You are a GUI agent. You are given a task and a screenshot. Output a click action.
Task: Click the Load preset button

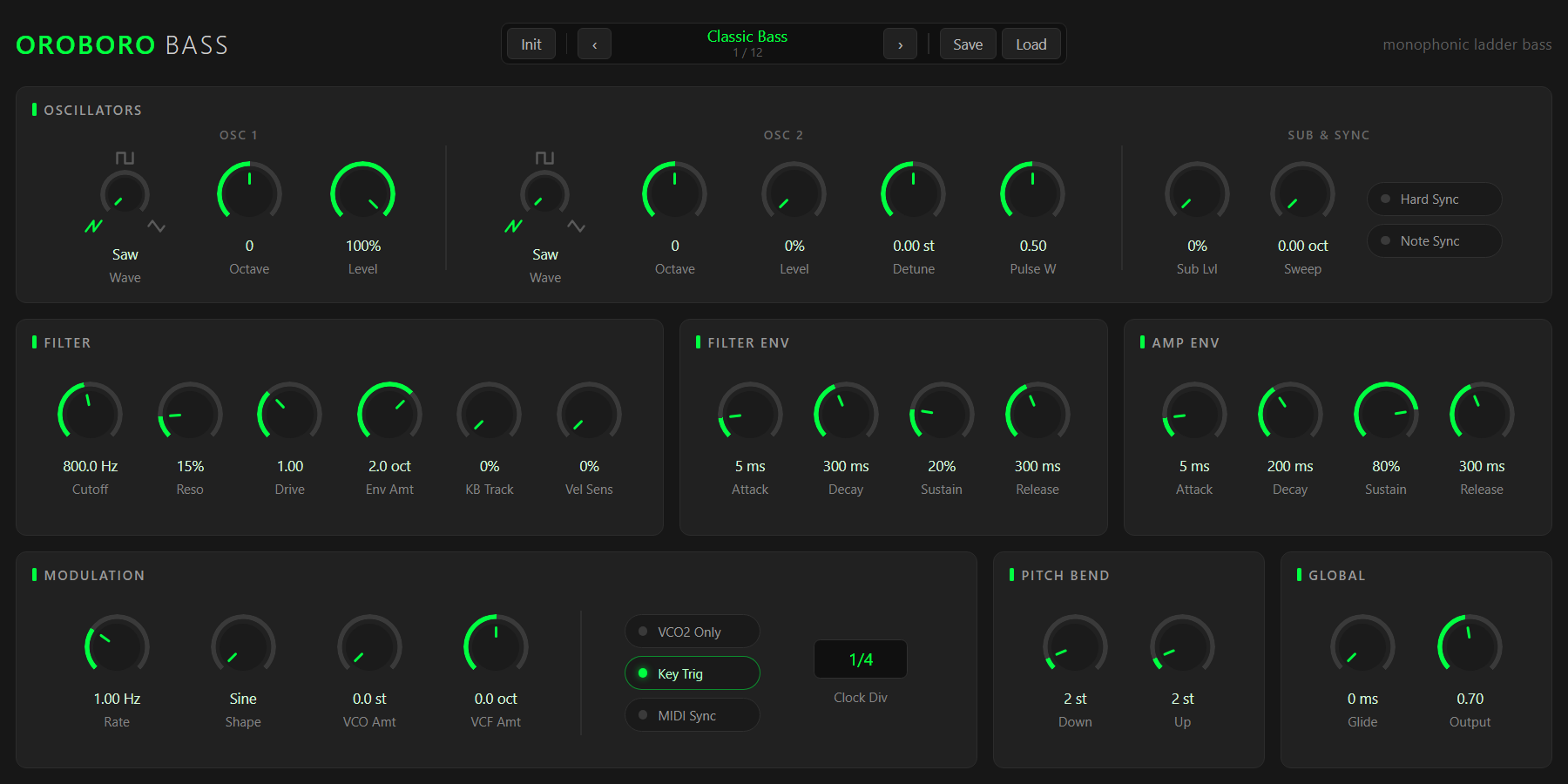tap(1031, 44)
